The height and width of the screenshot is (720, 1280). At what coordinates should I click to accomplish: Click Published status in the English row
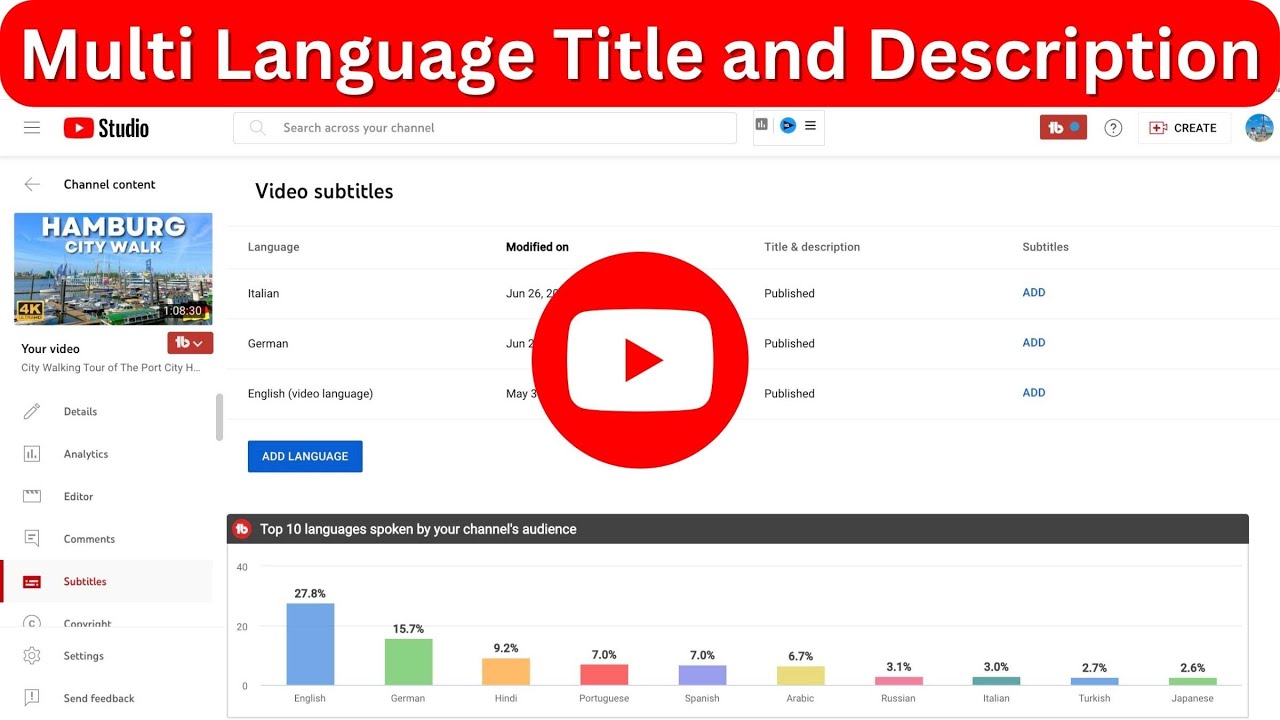click(789, 393)
